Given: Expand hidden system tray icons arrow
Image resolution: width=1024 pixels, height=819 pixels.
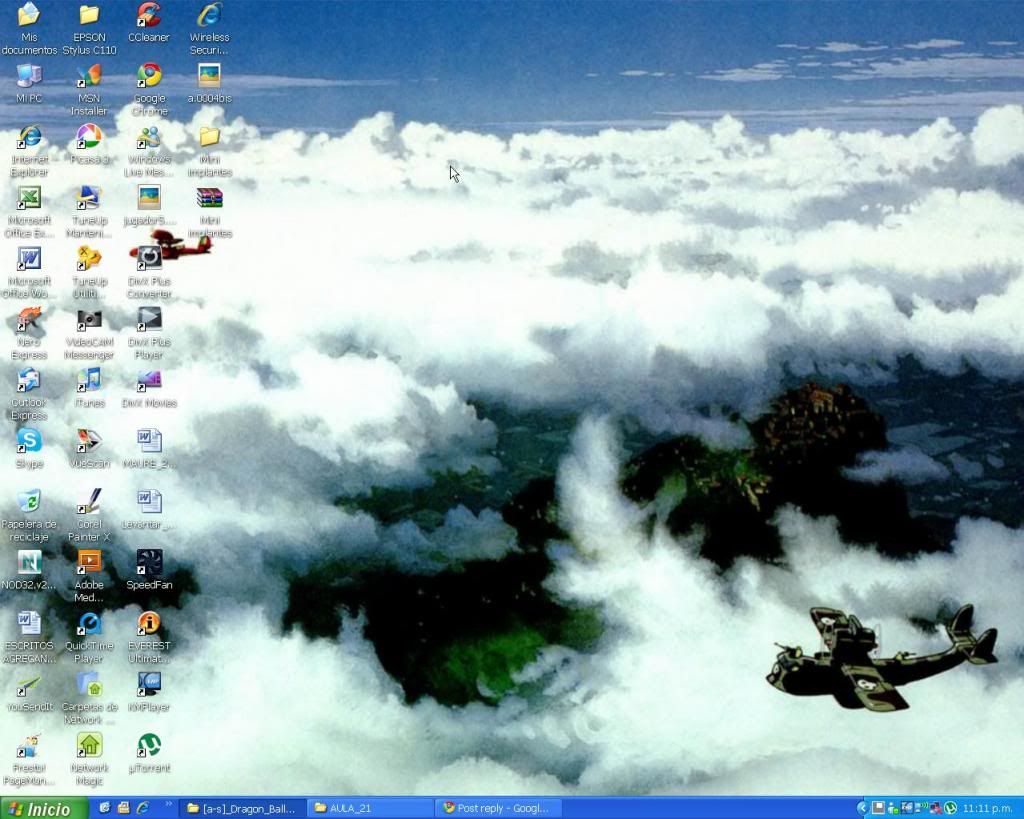Looking at the screenshot, I should point(862,808).
